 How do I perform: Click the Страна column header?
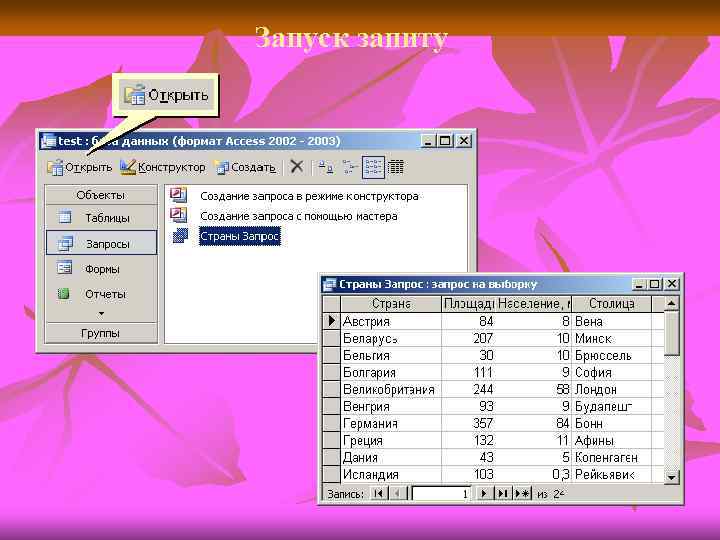391,304
